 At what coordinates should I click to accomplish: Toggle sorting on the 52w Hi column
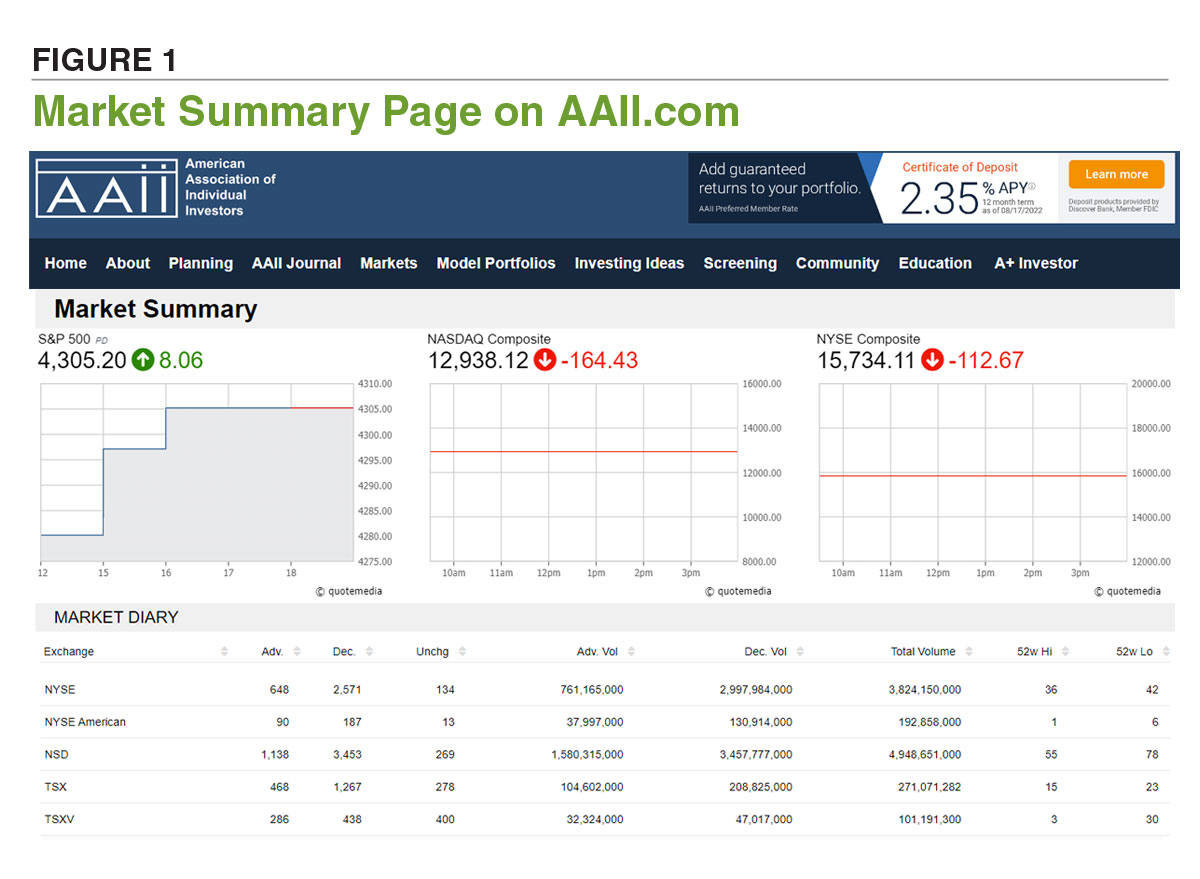[1068, 651]
